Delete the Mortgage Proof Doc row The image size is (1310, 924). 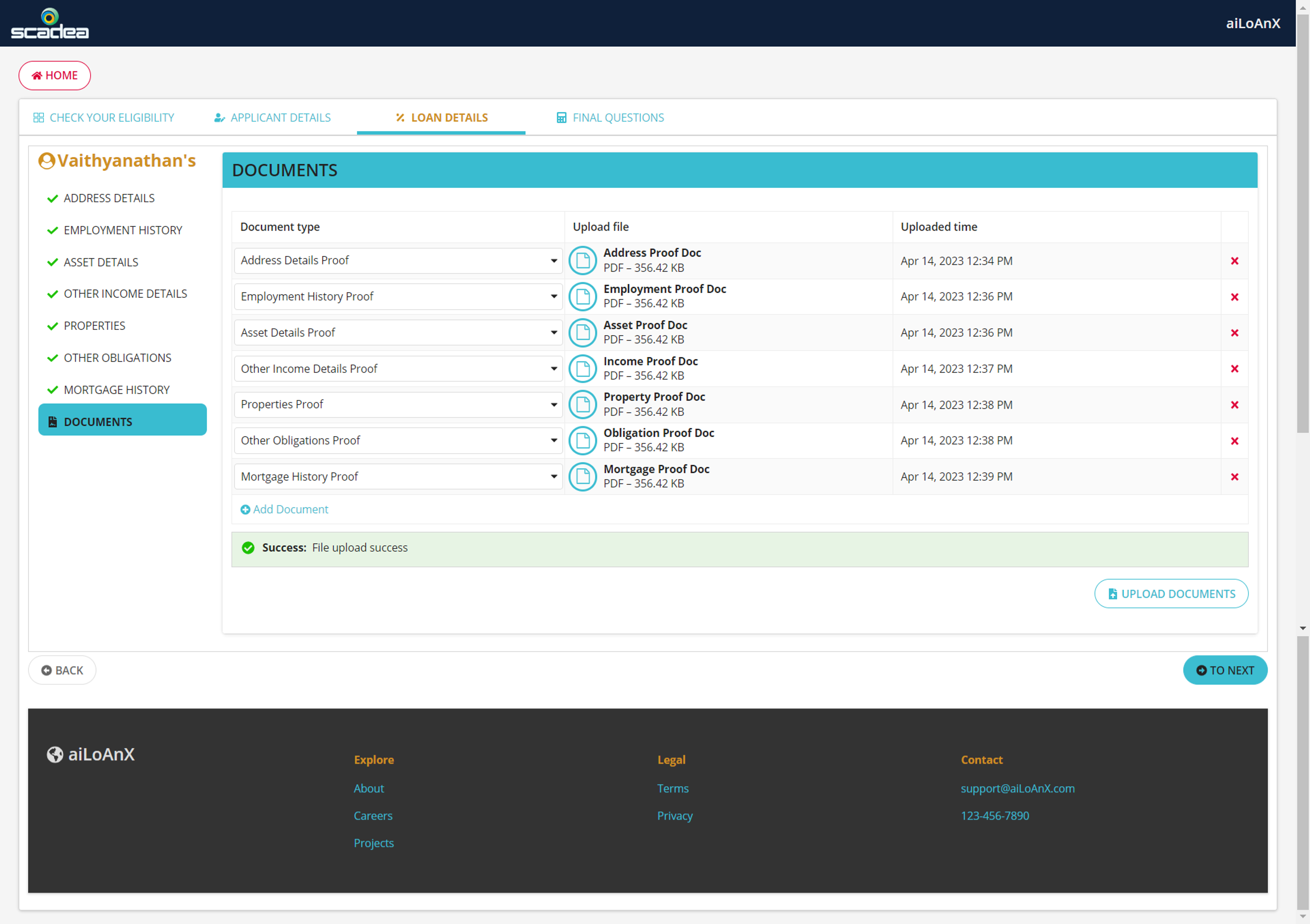1234,477
